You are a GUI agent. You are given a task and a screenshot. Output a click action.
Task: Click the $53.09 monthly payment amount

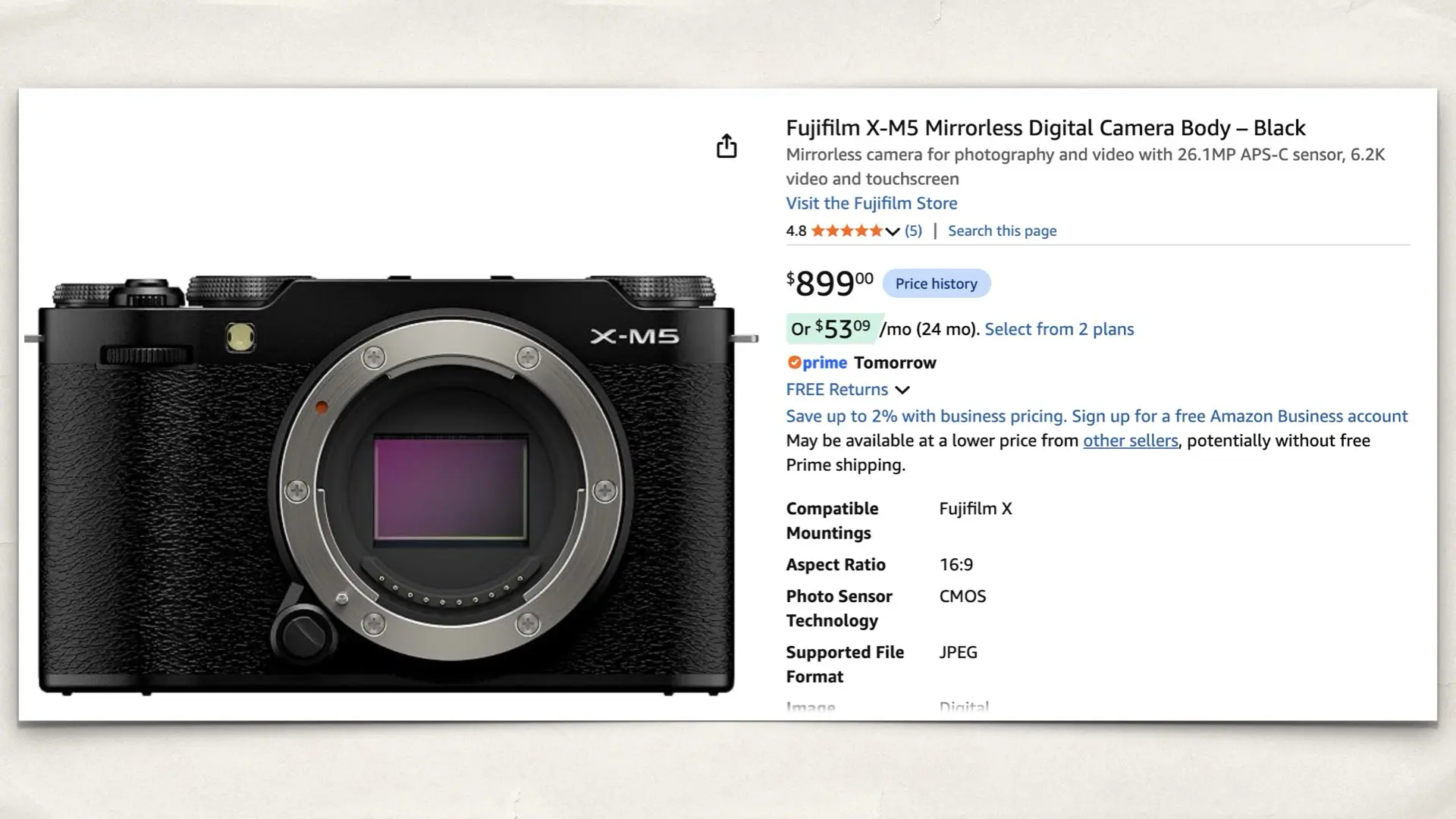(x=843, y=329)
